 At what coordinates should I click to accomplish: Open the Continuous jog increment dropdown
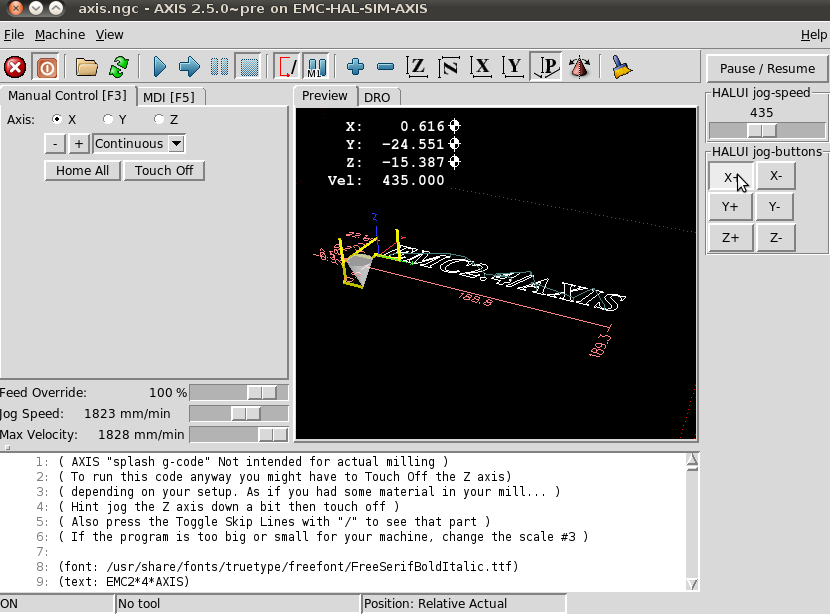[176, 143]
